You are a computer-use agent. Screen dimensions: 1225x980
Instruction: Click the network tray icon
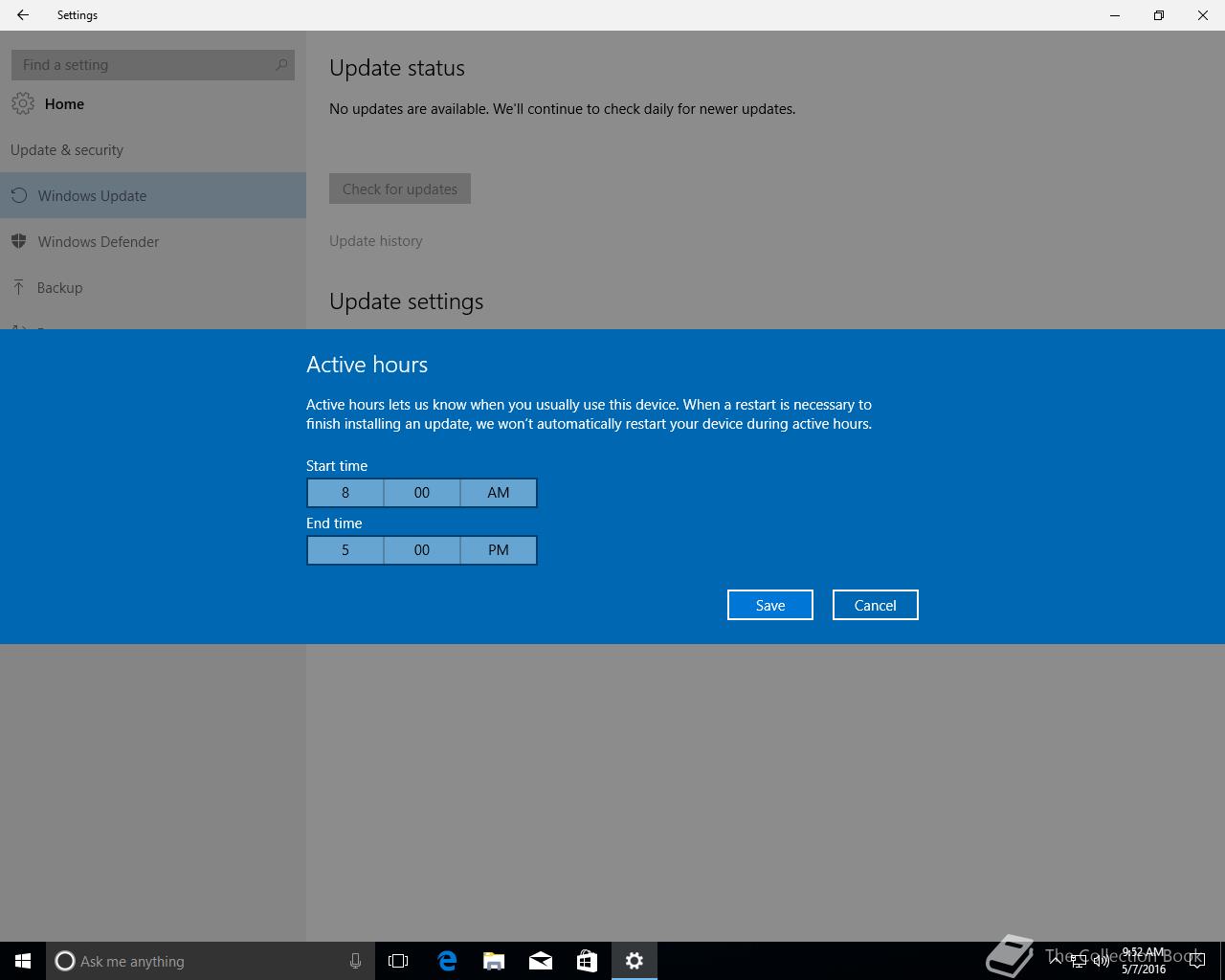pyautogui.click(x=1079, y=961)
